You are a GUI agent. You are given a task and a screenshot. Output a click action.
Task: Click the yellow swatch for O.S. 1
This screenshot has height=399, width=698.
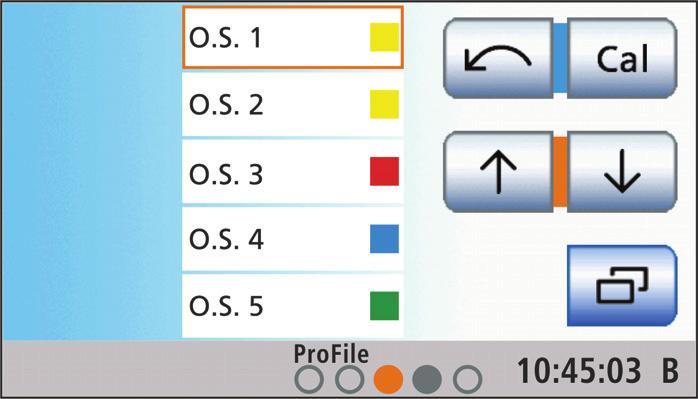(384, 37)
